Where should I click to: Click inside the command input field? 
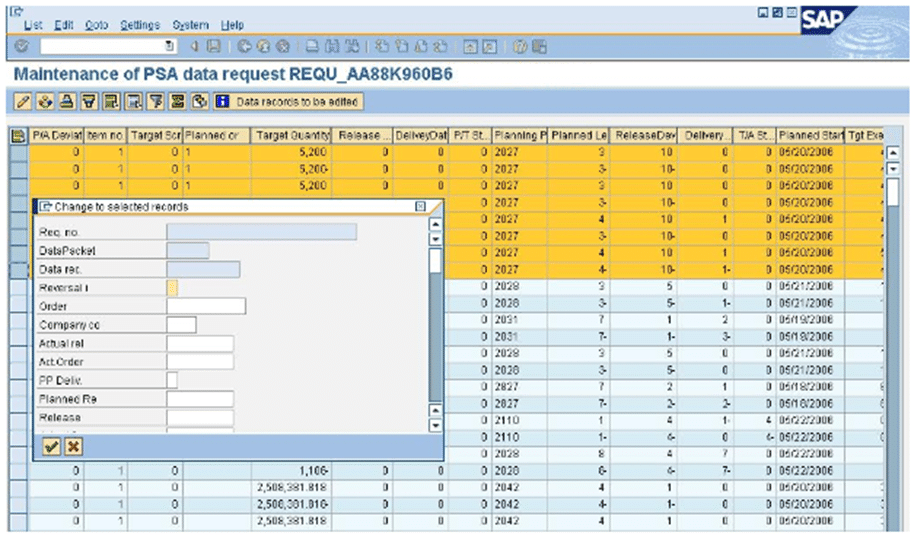pos(102,46)
